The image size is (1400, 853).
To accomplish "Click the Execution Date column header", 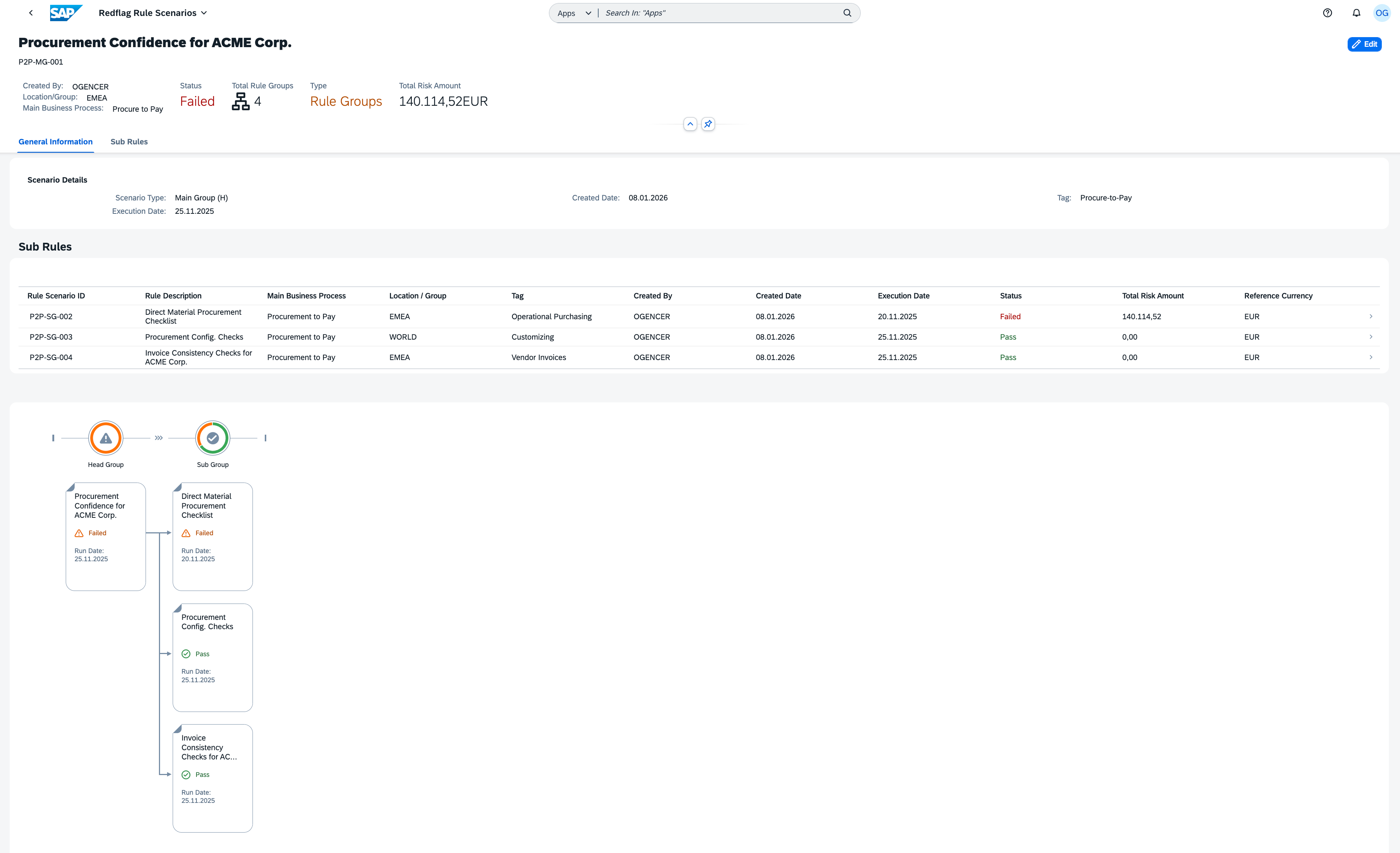I will point(904,296).
